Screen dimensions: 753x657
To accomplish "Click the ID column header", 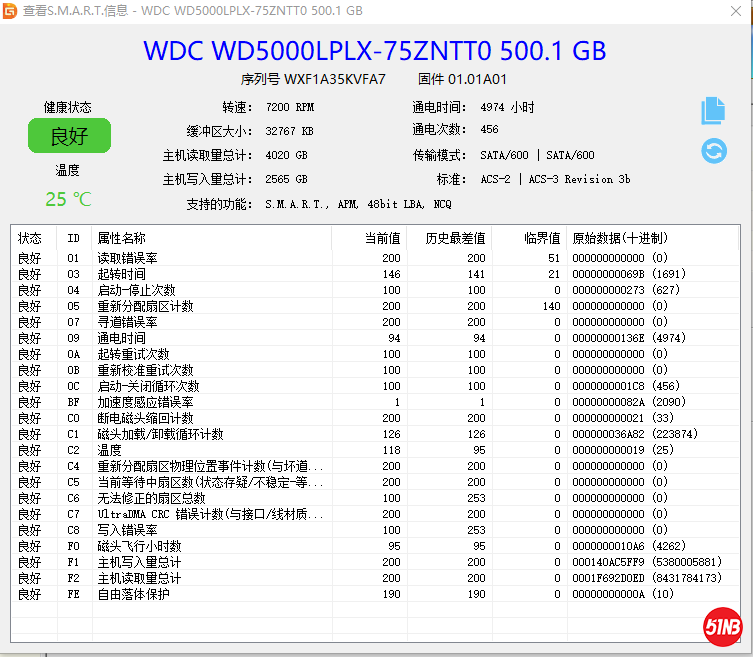I will (73, 238).
